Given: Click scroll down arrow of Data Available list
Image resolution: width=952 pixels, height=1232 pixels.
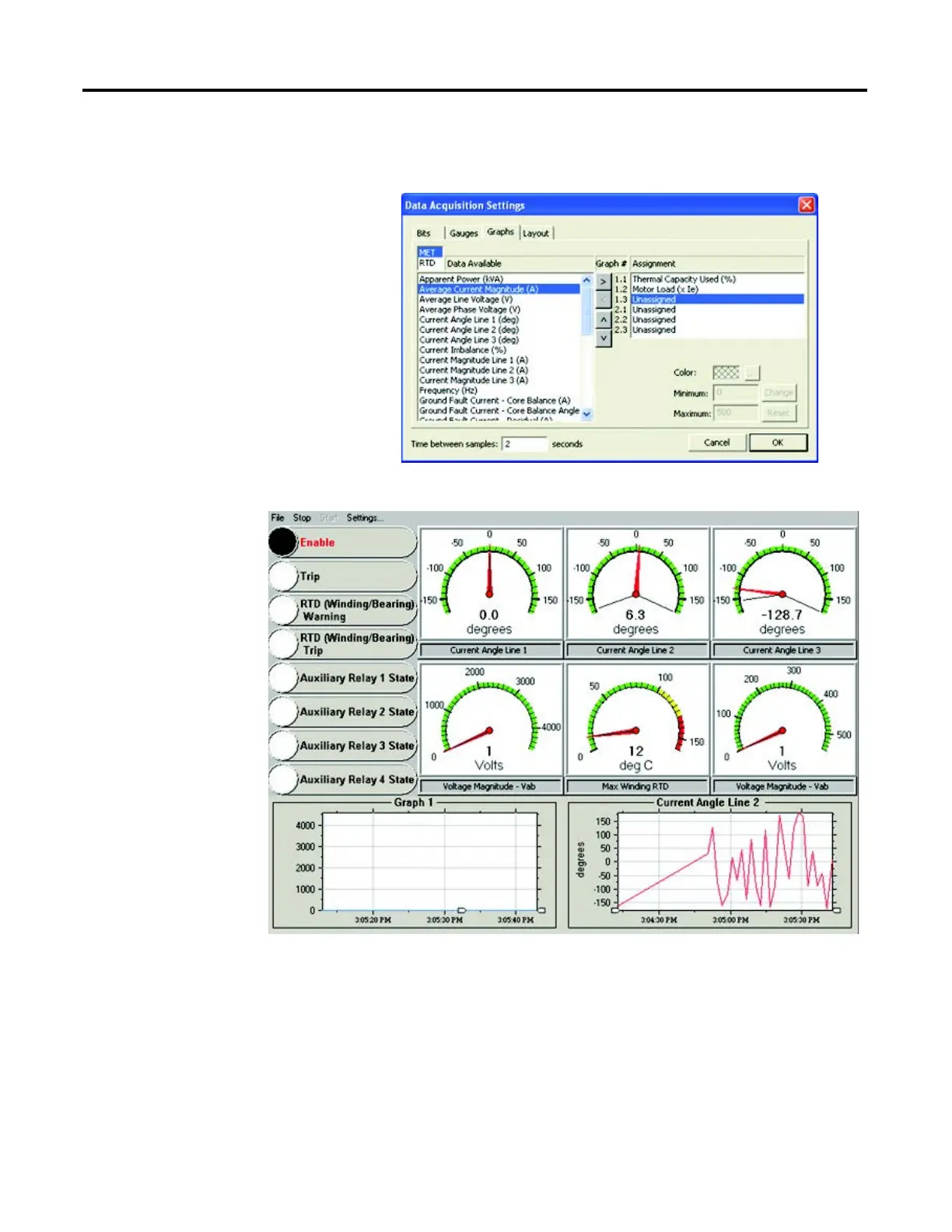Looking at the screenshot, I should coord(587,415).
